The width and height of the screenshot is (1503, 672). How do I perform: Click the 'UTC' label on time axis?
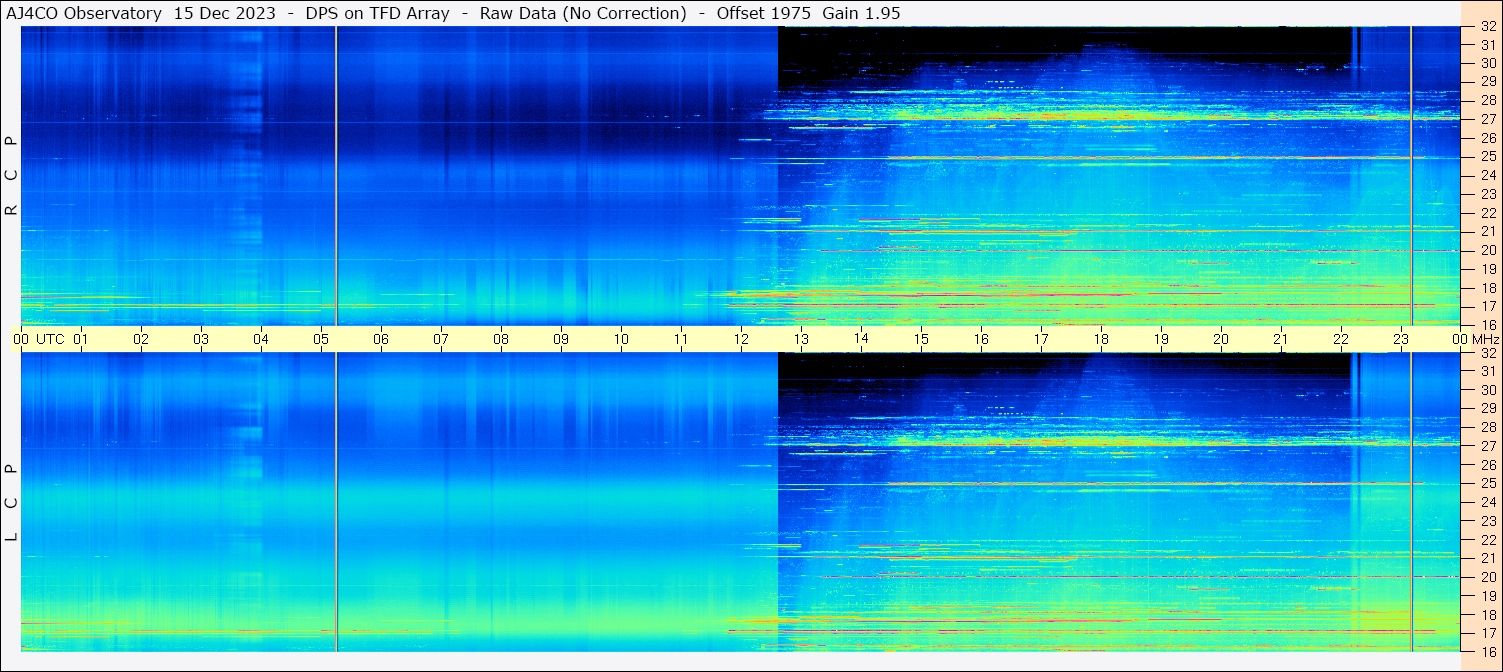[x=50, y=339]
